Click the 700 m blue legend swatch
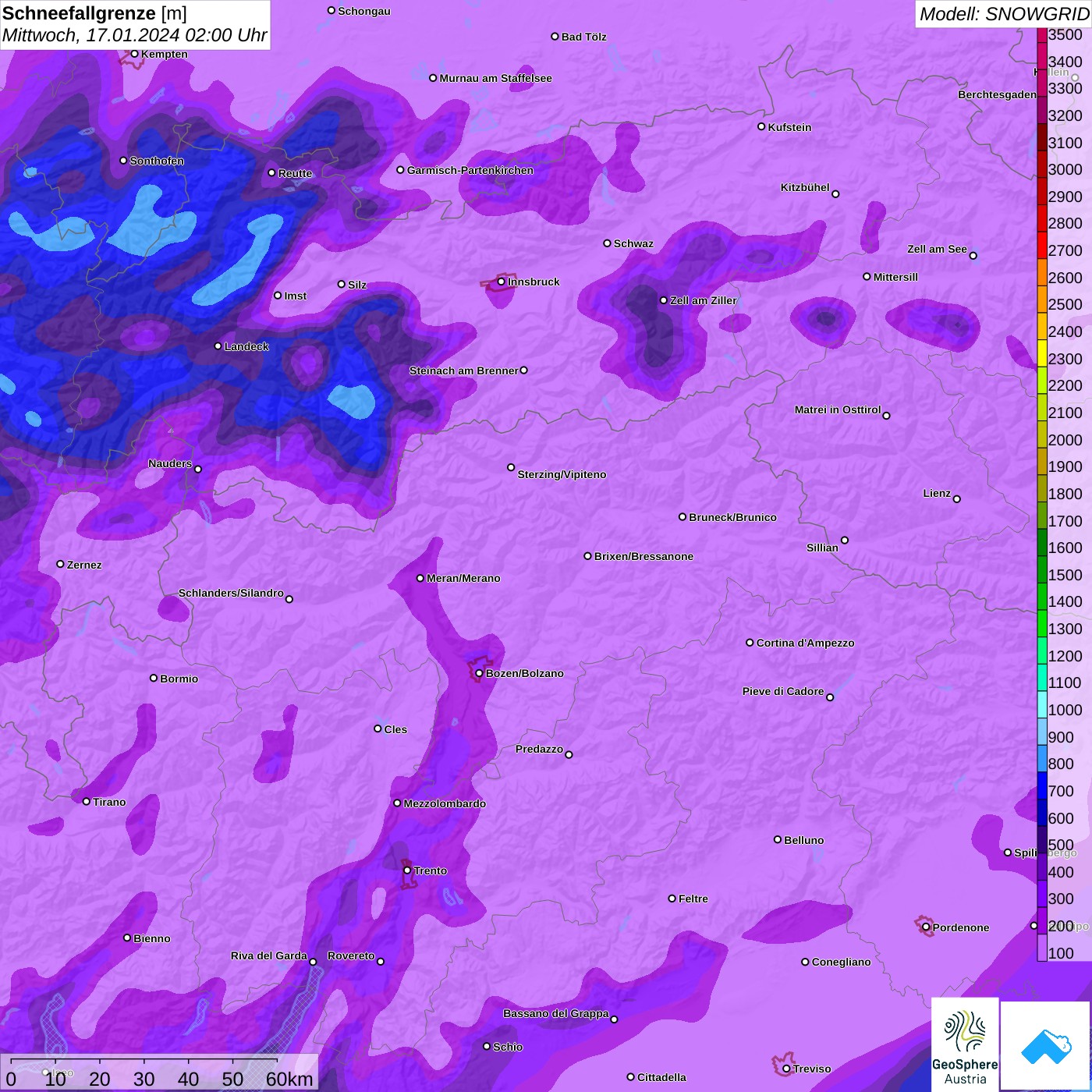 (1042, 785)
